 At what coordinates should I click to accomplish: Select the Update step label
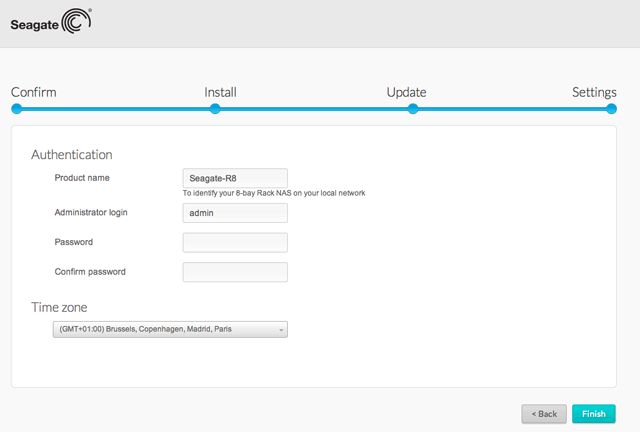click(406, 92)
